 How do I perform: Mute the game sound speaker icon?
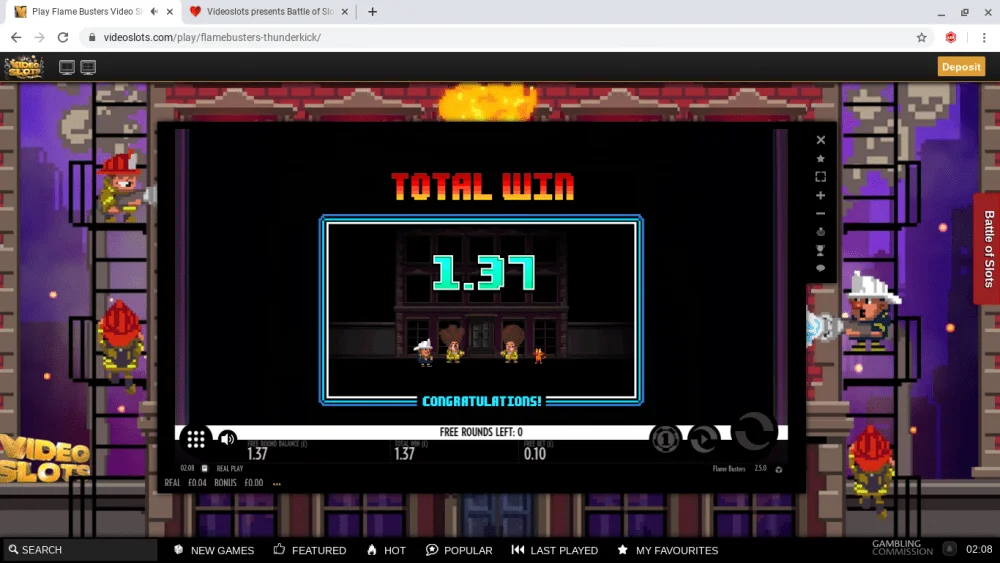[227, 439]
